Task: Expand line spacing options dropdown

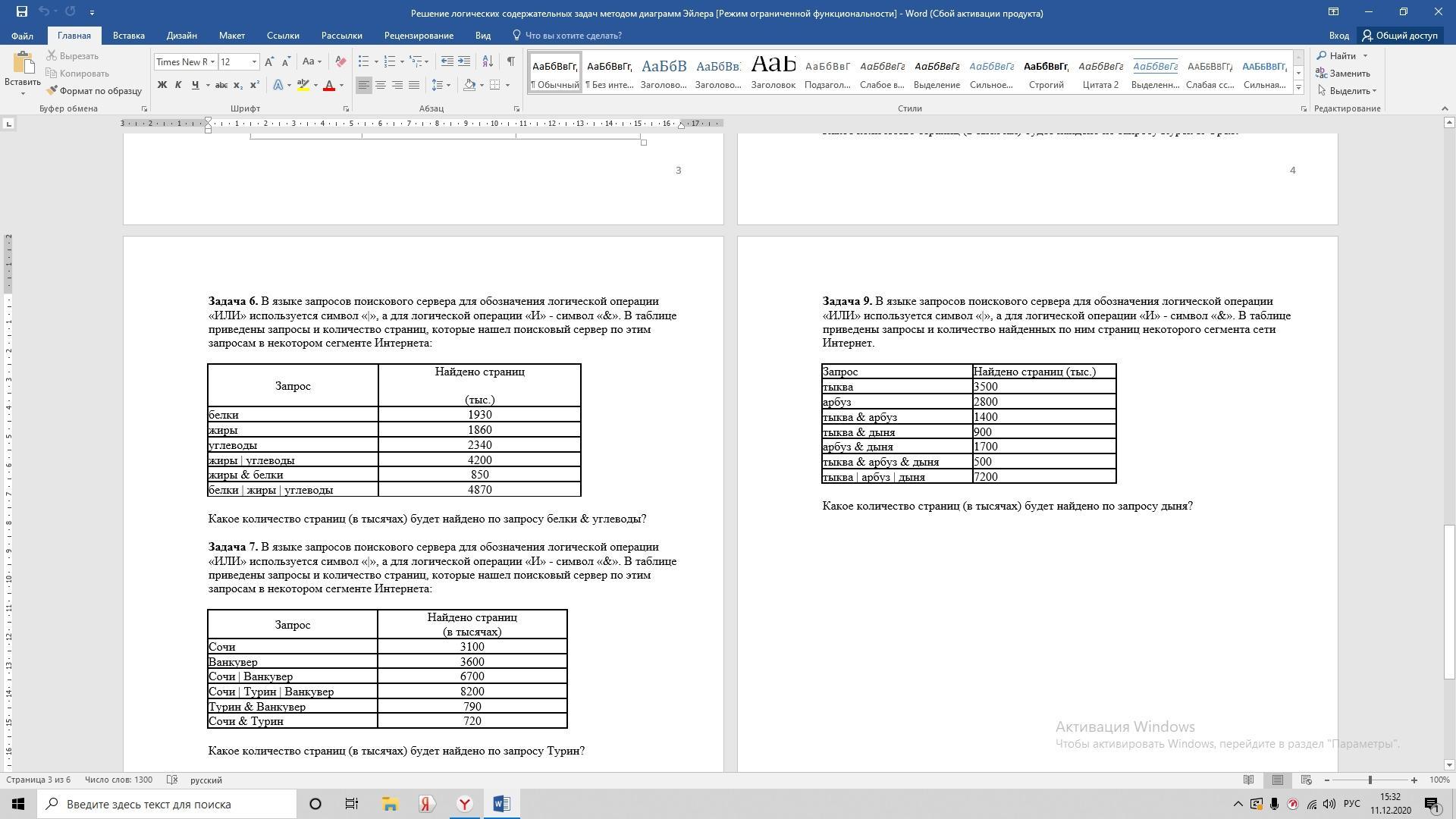Action: (x=449, y=85)
